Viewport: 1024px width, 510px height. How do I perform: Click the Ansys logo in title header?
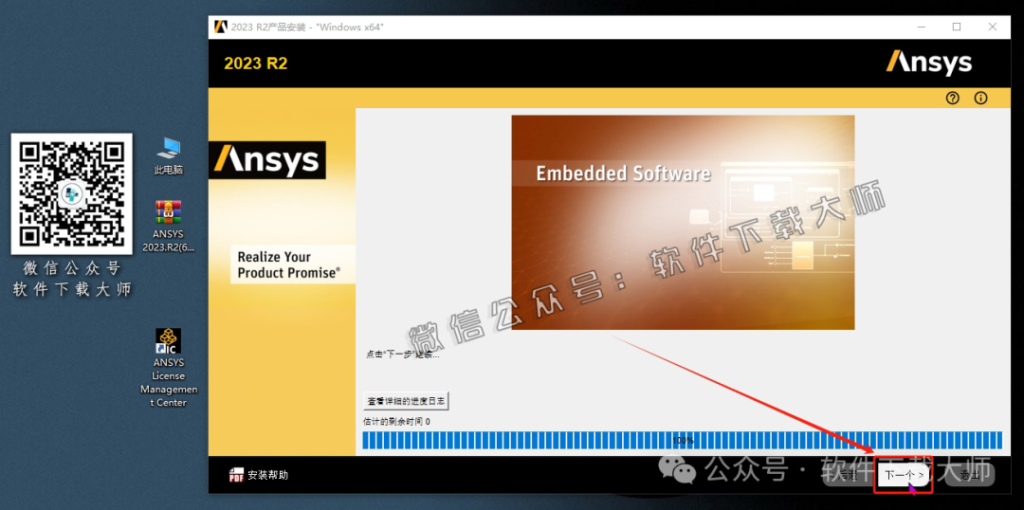(929, 63)
